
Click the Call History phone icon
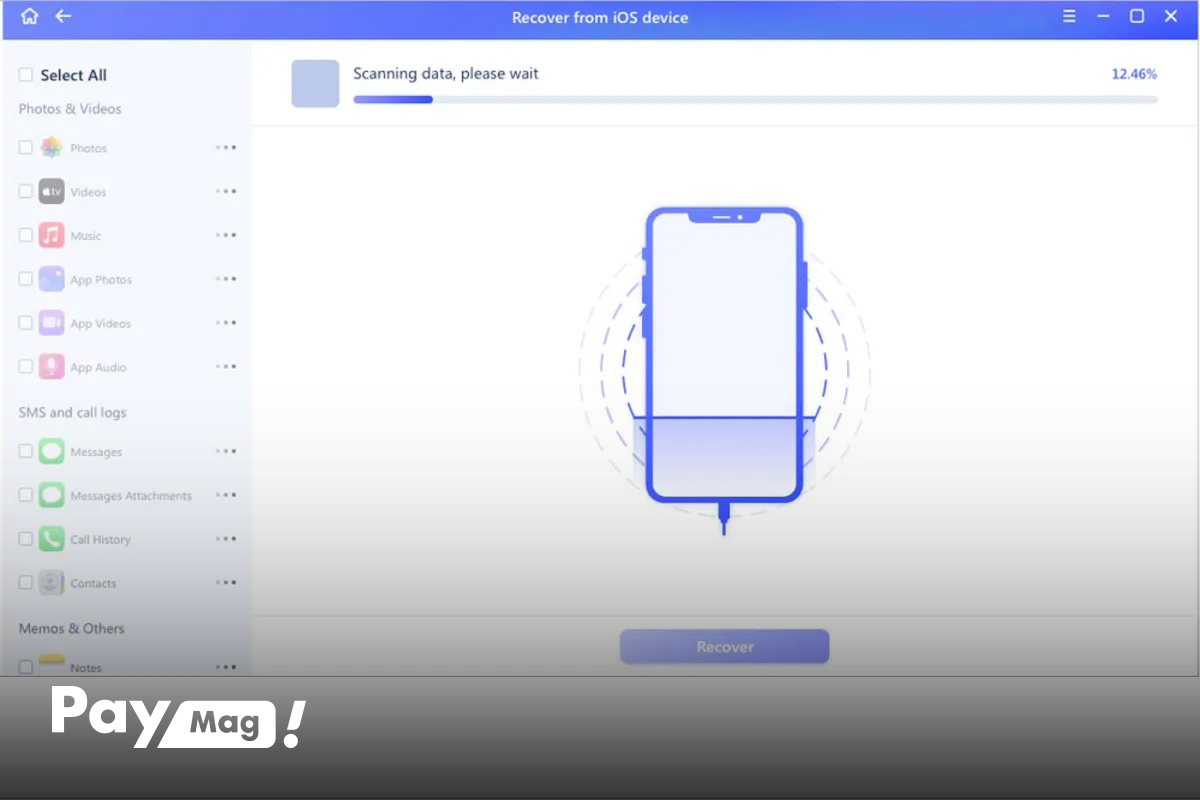click(51, 540)
